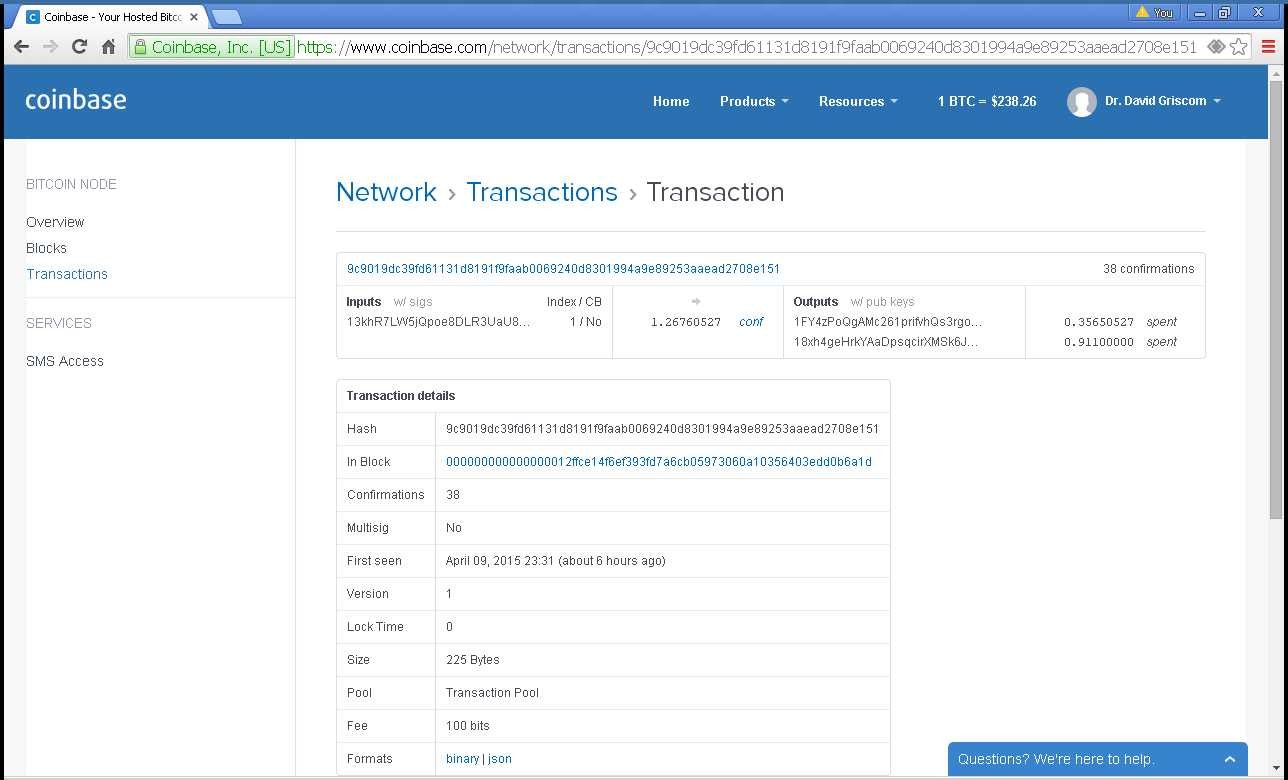Open the Products dropdown

pyautogui.click(x=754, y=101)
